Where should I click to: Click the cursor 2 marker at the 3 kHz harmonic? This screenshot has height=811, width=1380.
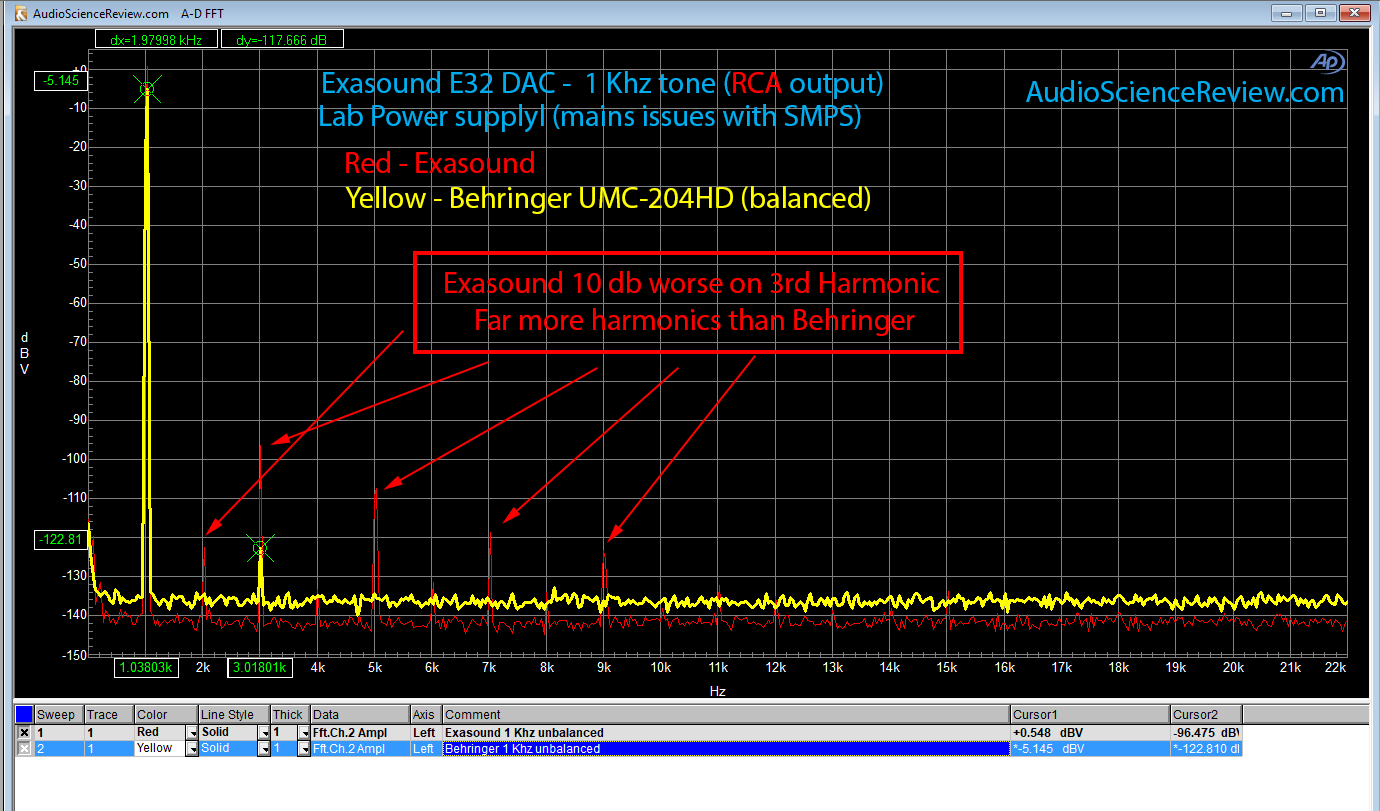pyautogui.click(x=261, y=547)
